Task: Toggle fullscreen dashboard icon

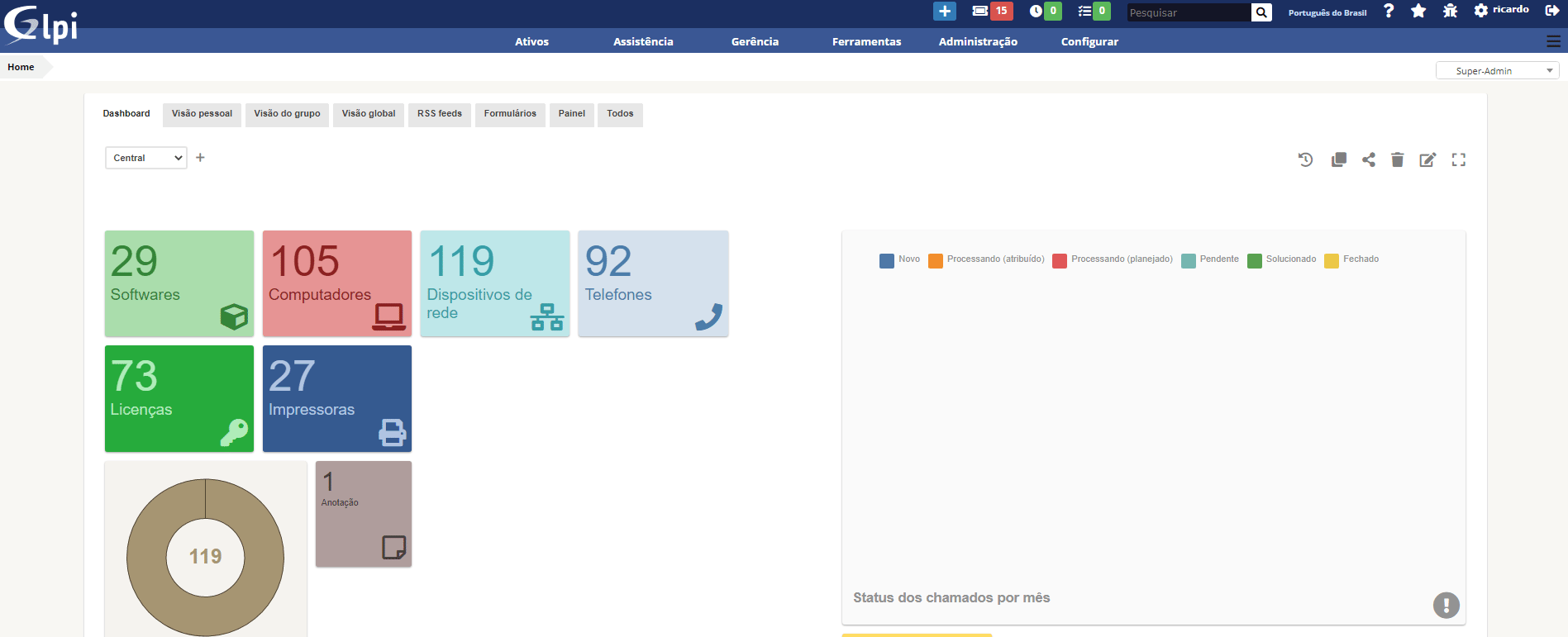Action: (1459, 159)
